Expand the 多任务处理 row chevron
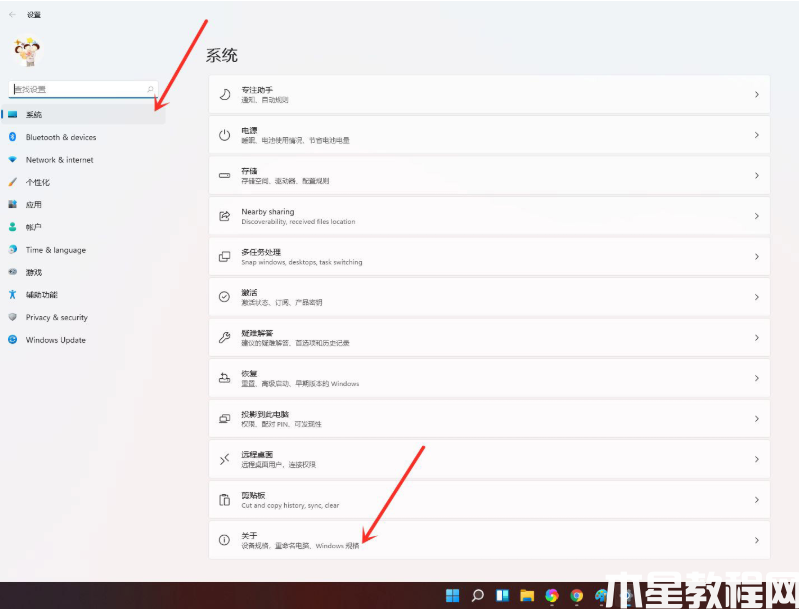The height and width of the screenshot is (609, 800). (x=757, y=257)
